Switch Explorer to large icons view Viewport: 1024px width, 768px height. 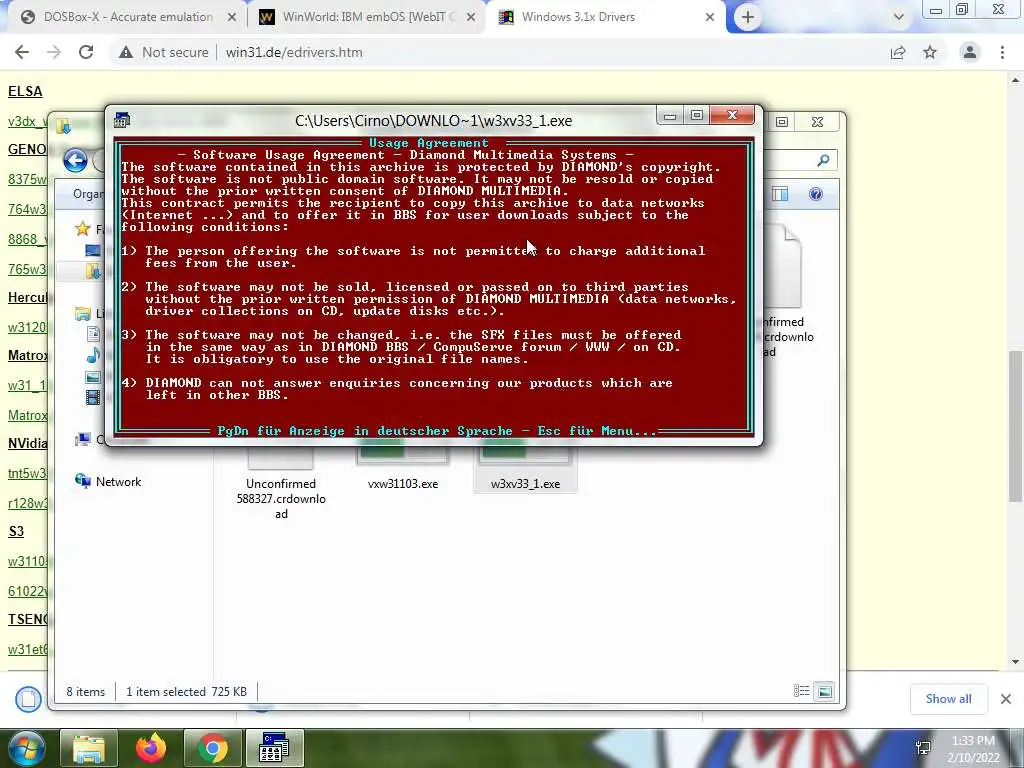tap(825, 691)
